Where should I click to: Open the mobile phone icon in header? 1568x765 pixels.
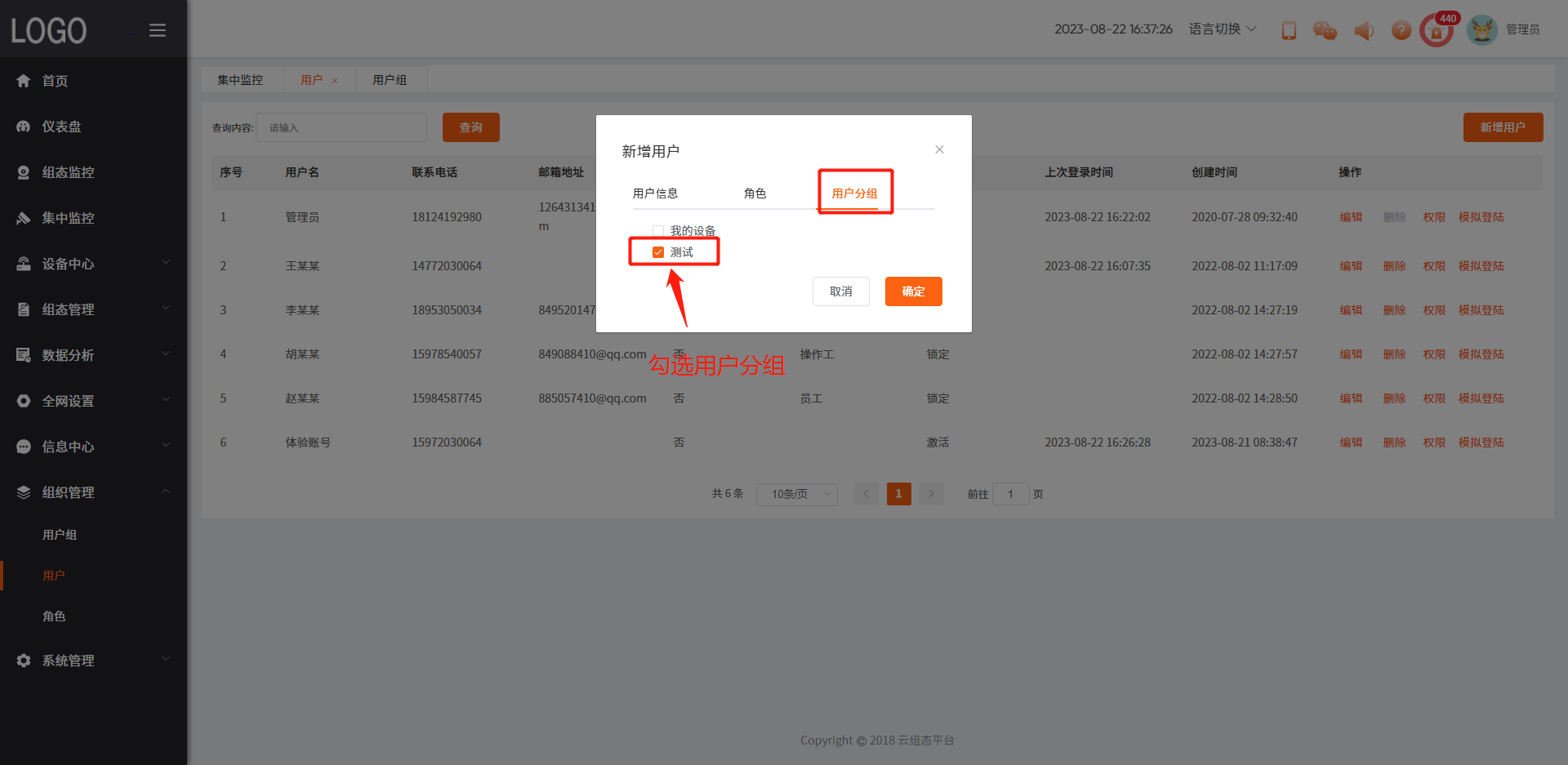click(x=1289, y=30)
